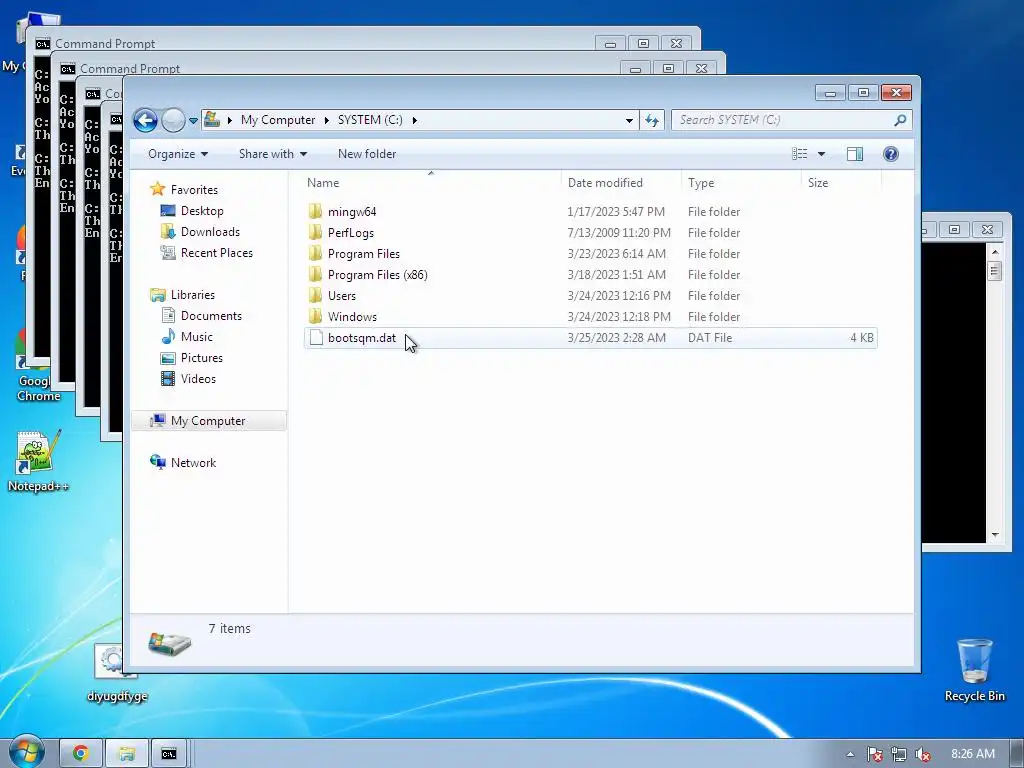Sort by the Date modified column
1024x768 pixels.
click(620, 183)
